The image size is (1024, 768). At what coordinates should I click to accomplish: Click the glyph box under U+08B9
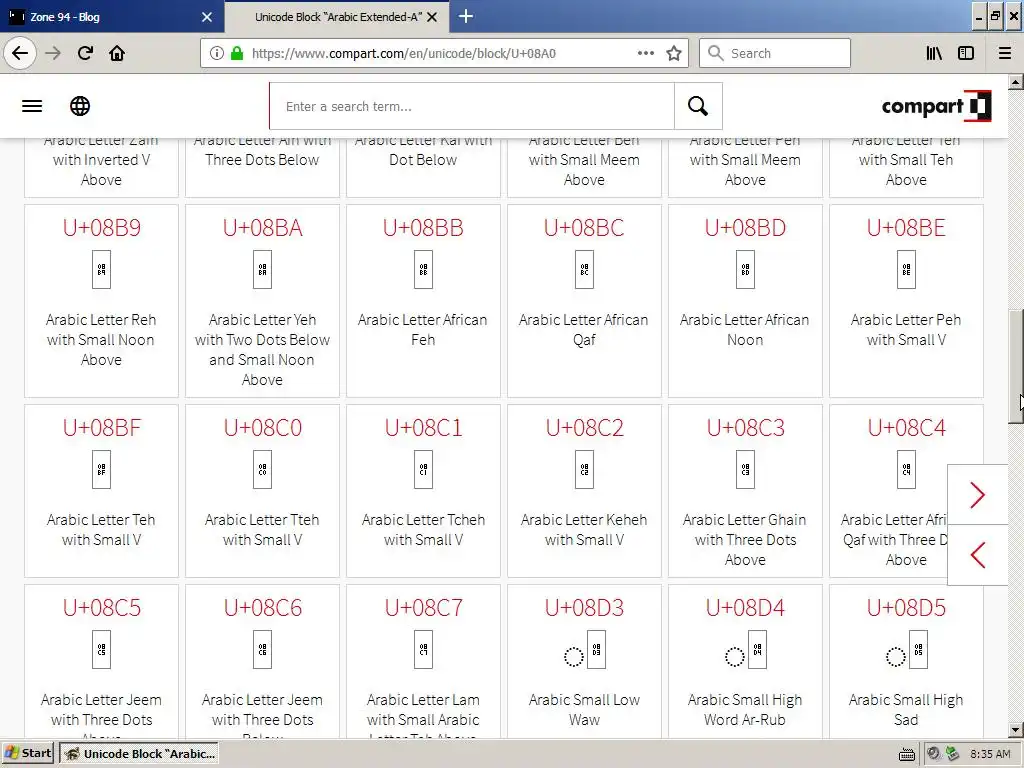pos(101,269)
